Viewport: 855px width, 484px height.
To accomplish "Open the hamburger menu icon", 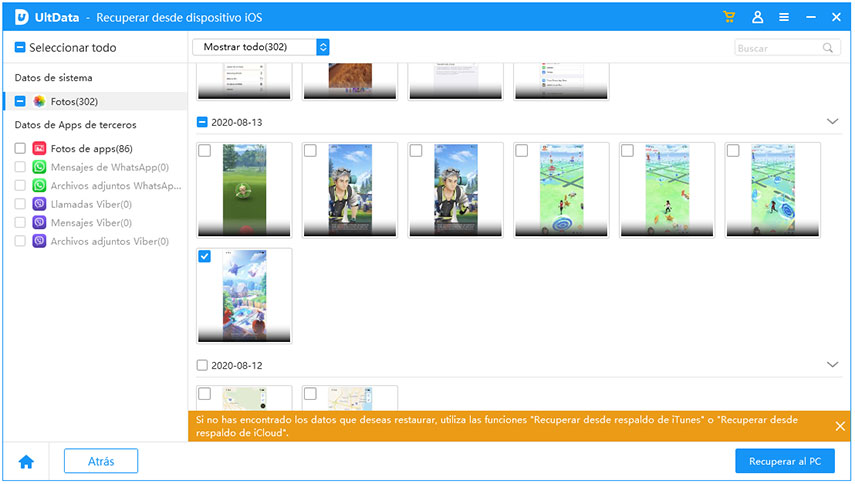I will point(783,17).
